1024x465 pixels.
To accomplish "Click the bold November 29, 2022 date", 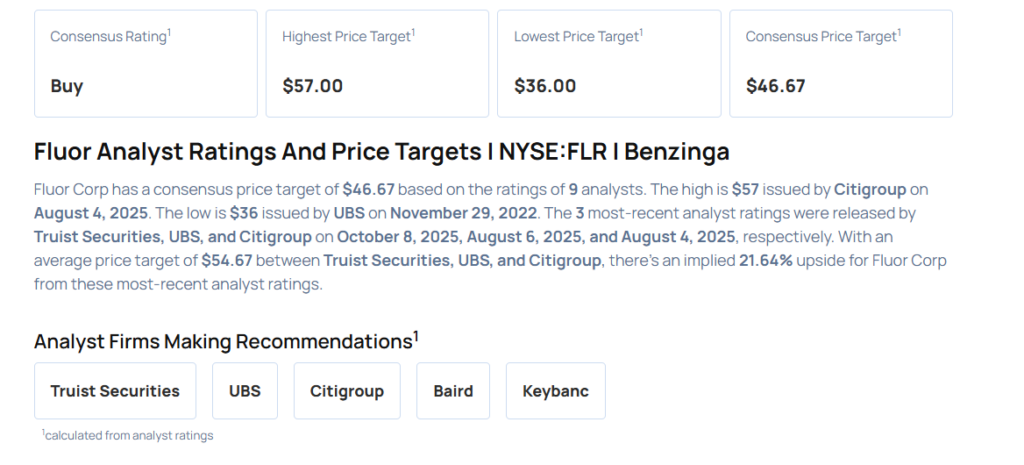I will 454,213.
